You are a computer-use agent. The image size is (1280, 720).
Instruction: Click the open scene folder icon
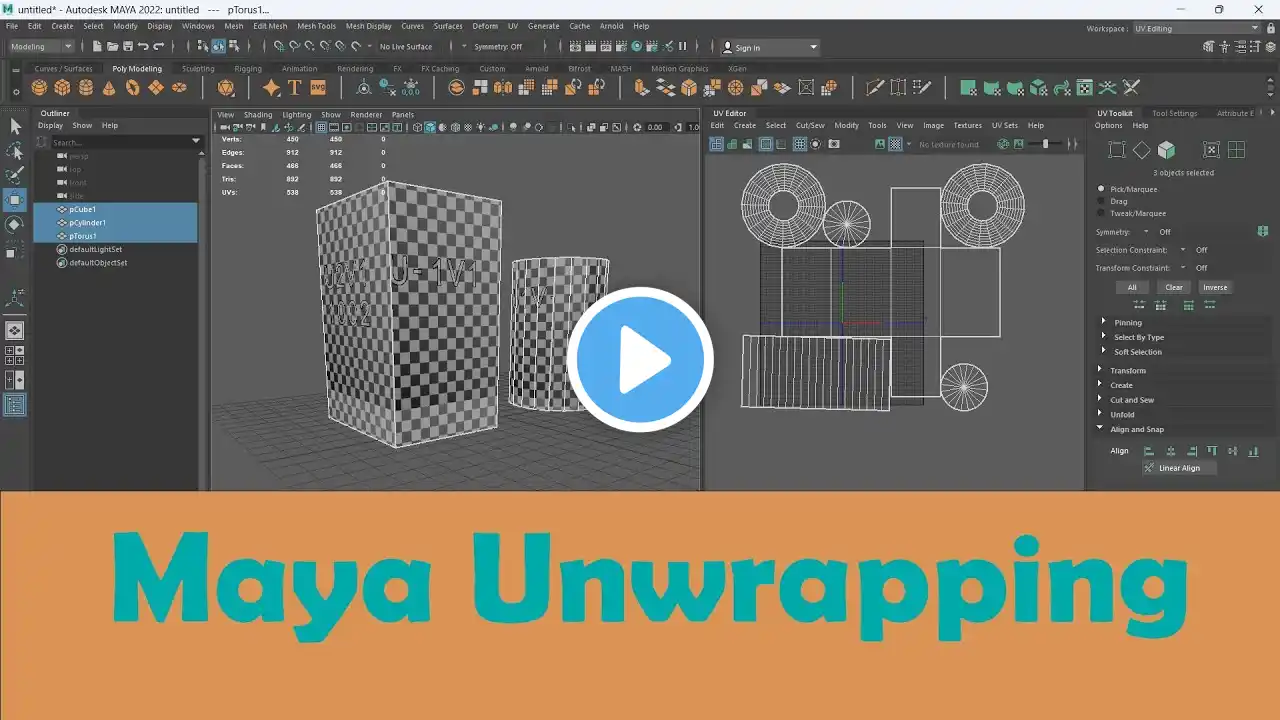point(112,47)
